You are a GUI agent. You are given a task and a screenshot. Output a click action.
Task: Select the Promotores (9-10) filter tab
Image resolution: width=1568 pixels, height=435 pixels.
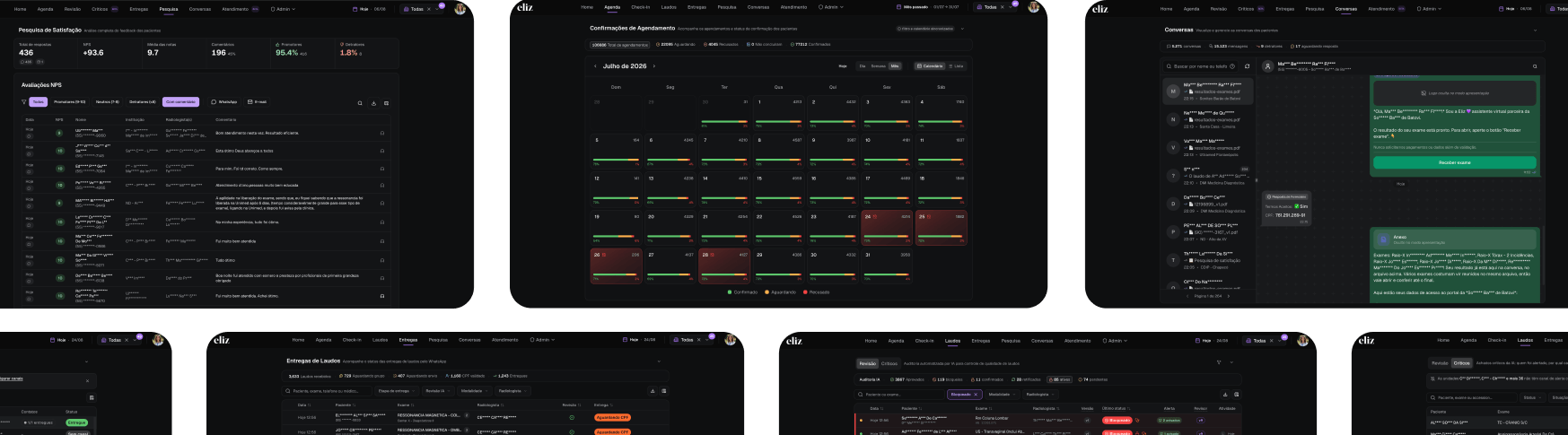click(x=70, y=102)
